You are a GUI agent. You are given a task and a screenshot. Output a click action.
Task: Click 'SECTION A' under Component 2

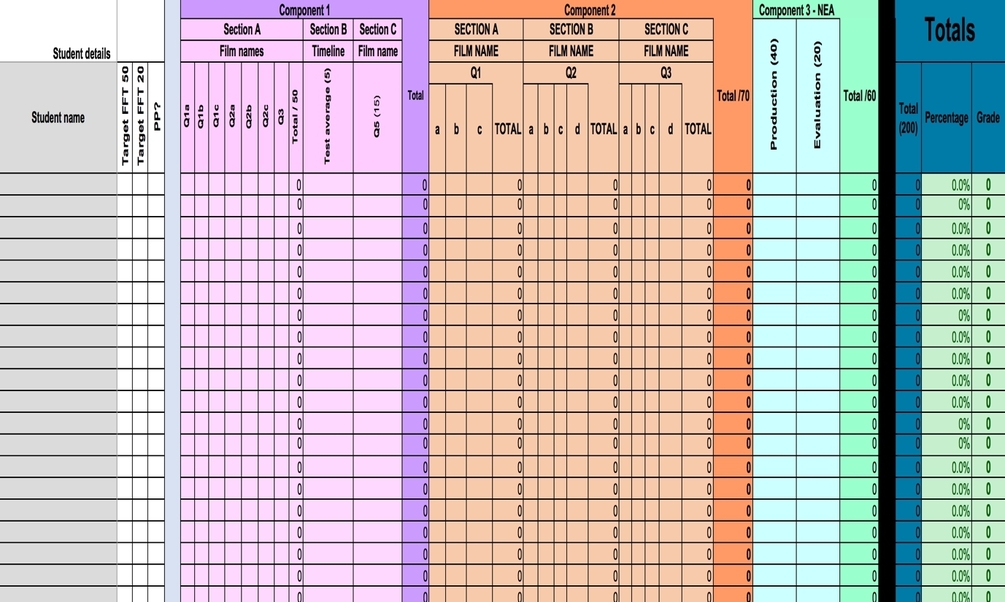coord(476,29)
